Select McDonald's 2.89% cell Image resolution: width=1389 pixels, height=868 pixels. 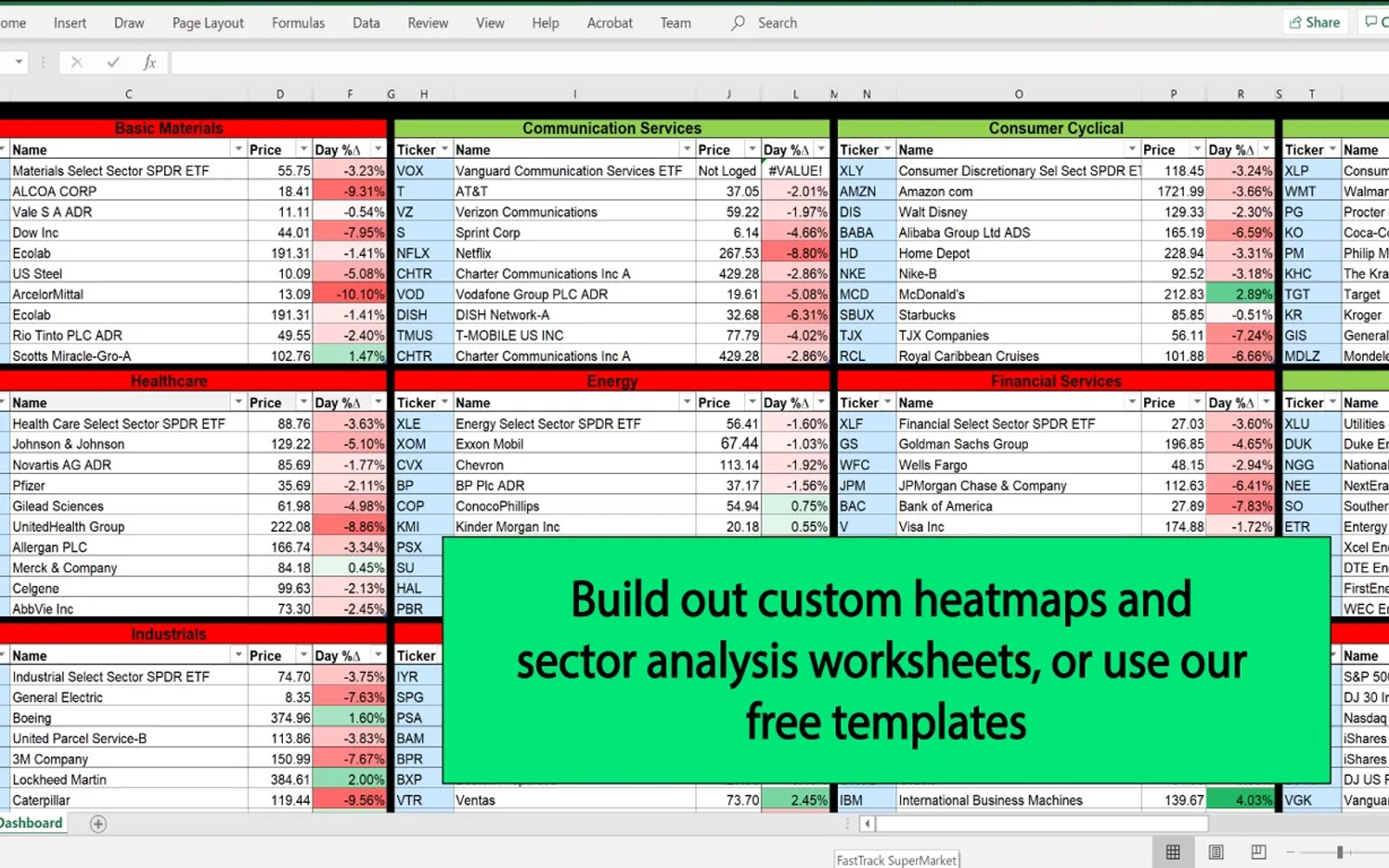pos(1240,294)
